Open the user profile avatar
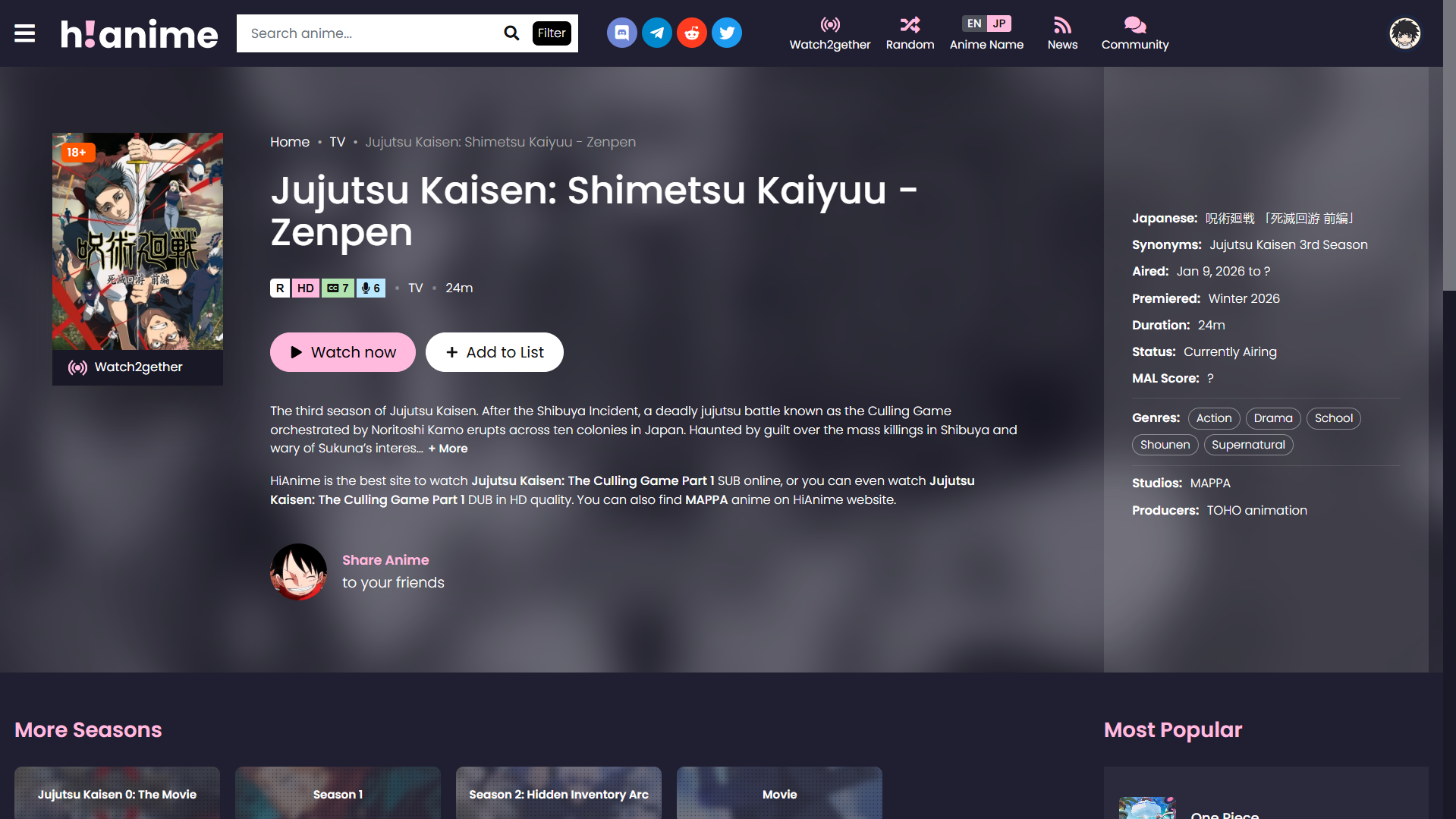Image resolution: width=1456 pixels, height=819 pixels. (x=1404, y=33)
